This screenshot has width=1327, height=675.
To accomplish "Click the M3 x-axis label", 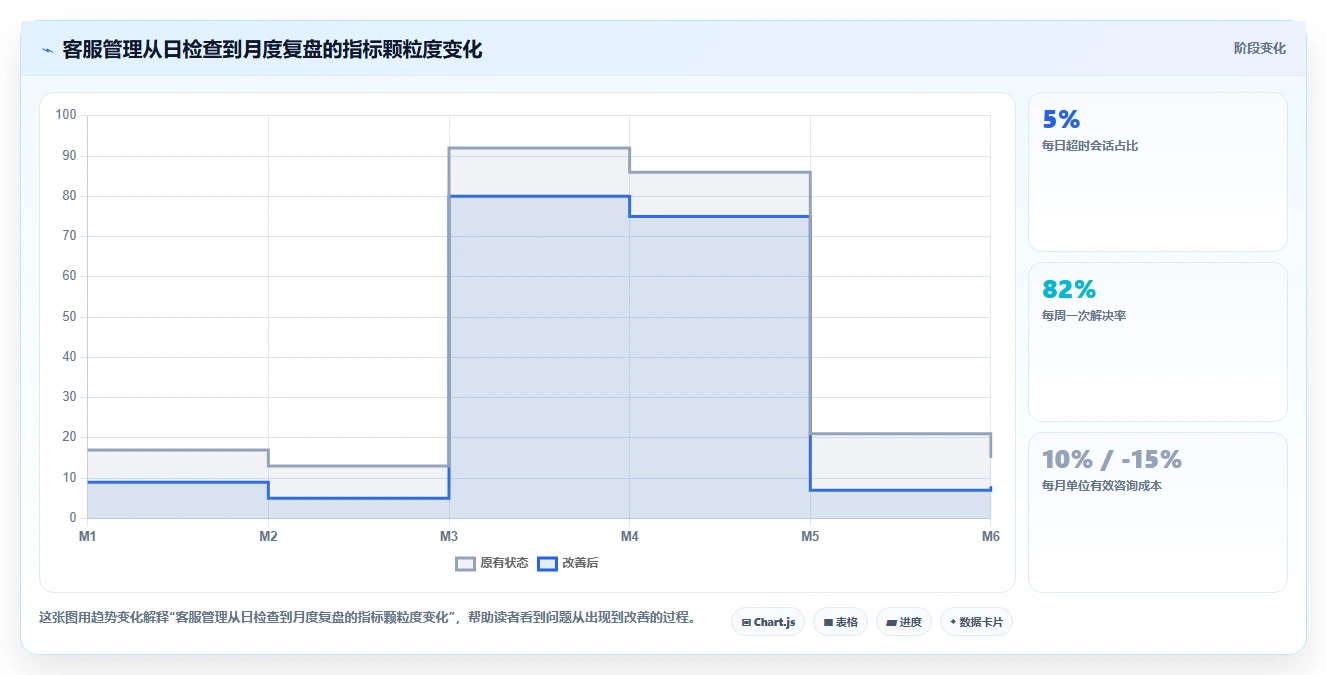I will 449,537.
